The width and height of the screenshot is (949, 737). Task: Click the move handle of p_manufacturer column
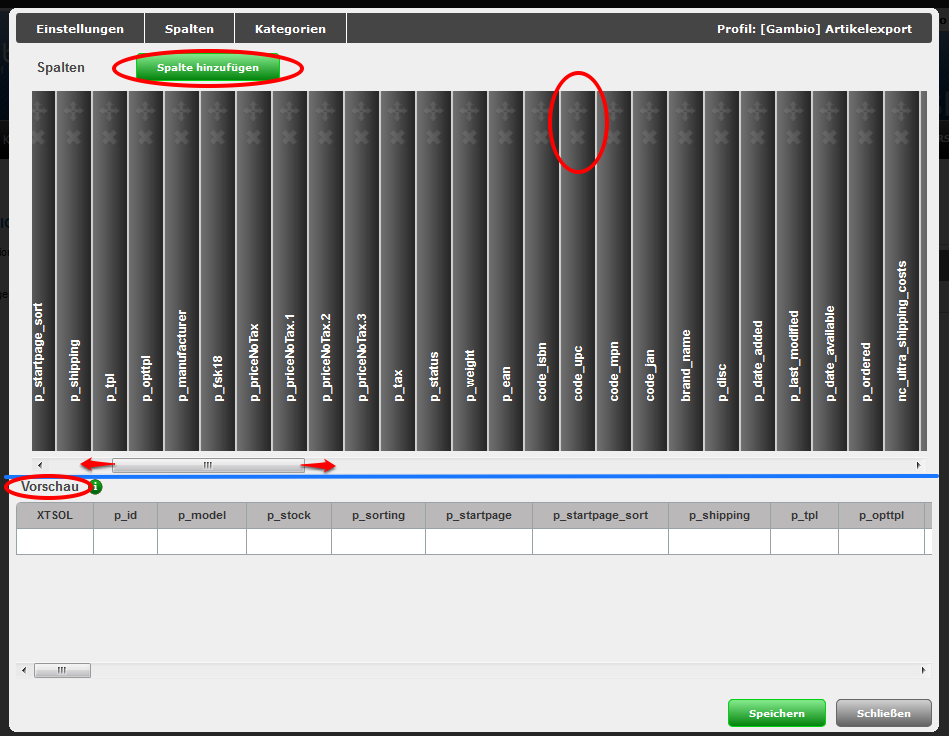[182, 111]
